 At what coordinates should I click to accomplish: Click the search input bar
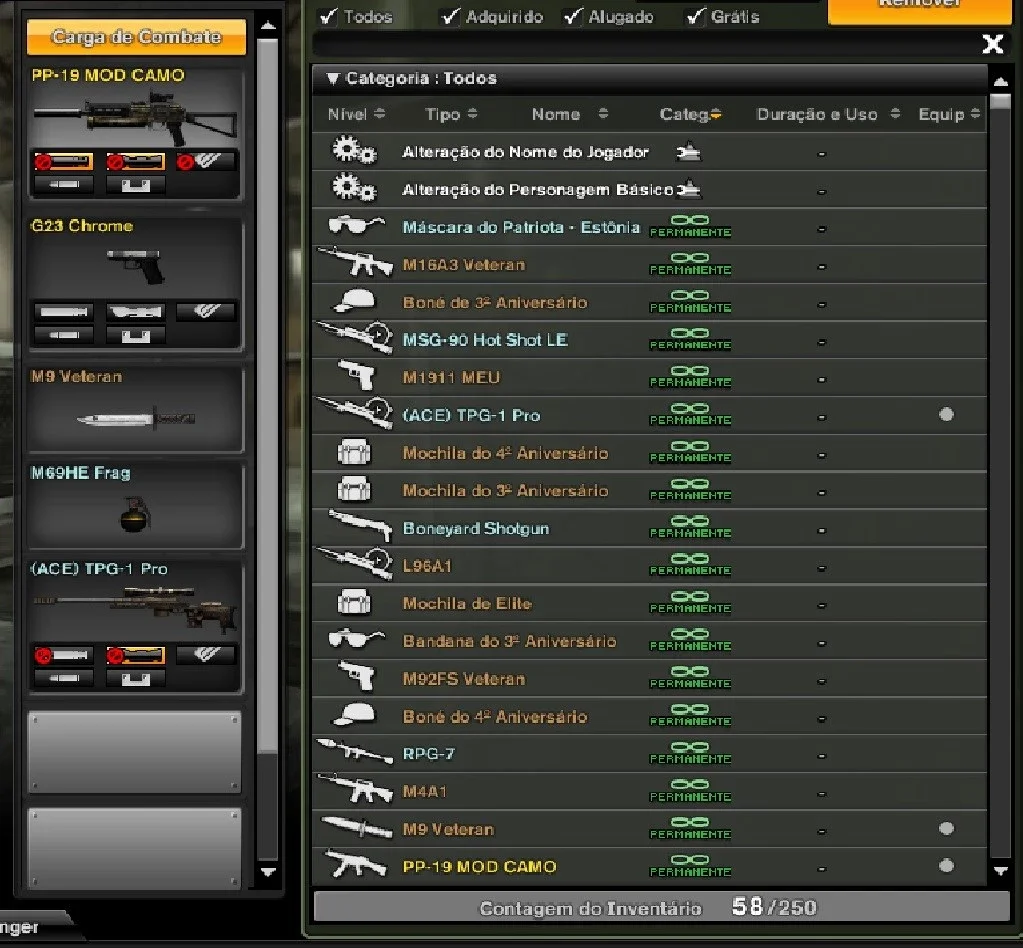tap(646, 44)
